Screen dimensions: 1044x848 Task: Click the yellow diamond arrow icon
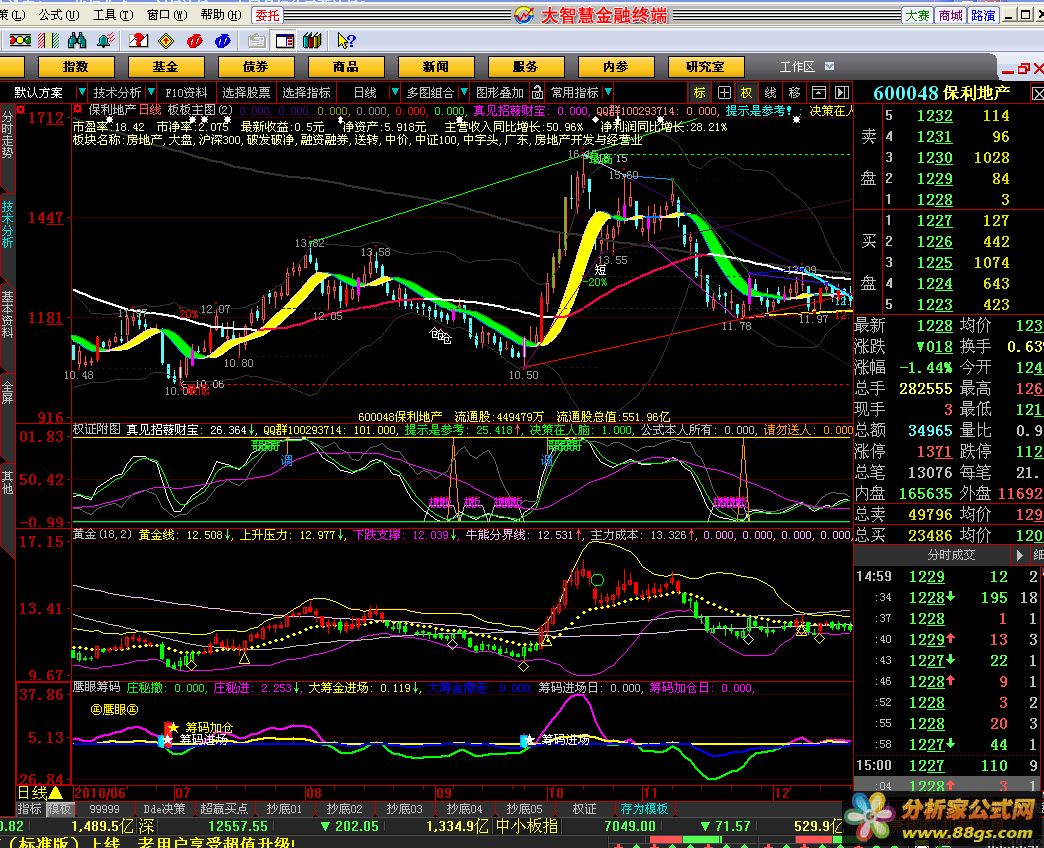click(x=166, y=41)
